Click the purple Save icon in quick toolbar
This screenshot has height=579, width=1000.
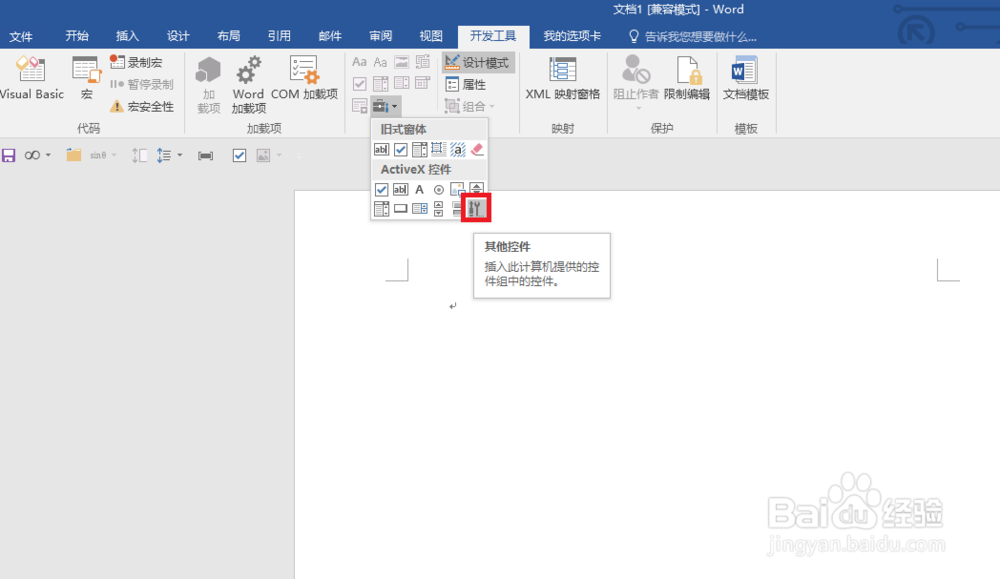[x=8, y=155]
